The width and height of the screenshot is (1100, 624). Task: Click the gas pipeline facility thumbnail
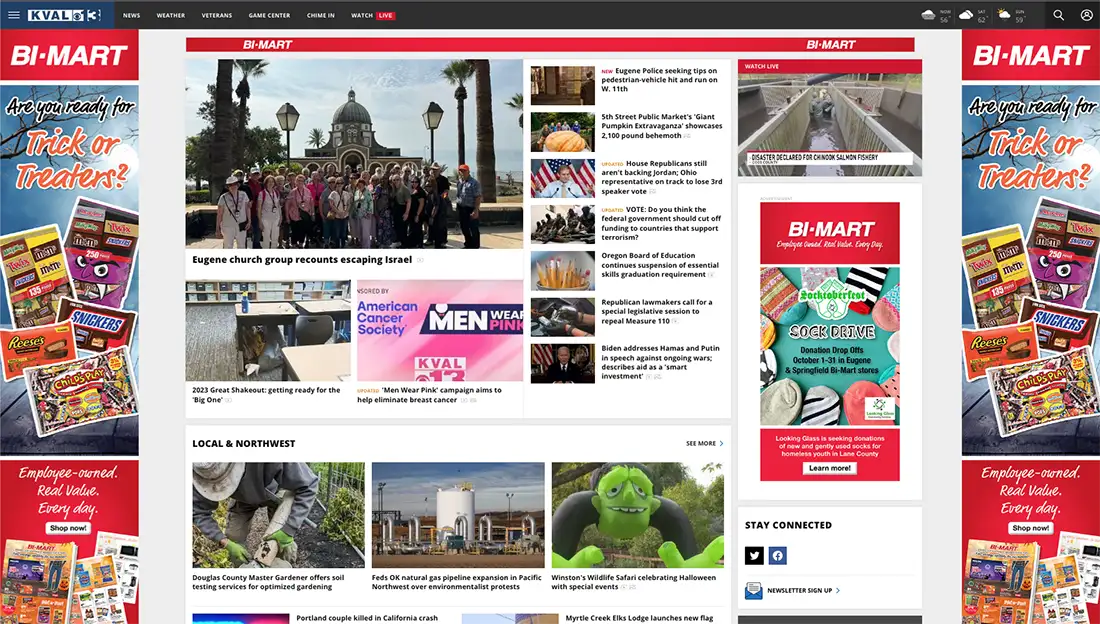458,515
